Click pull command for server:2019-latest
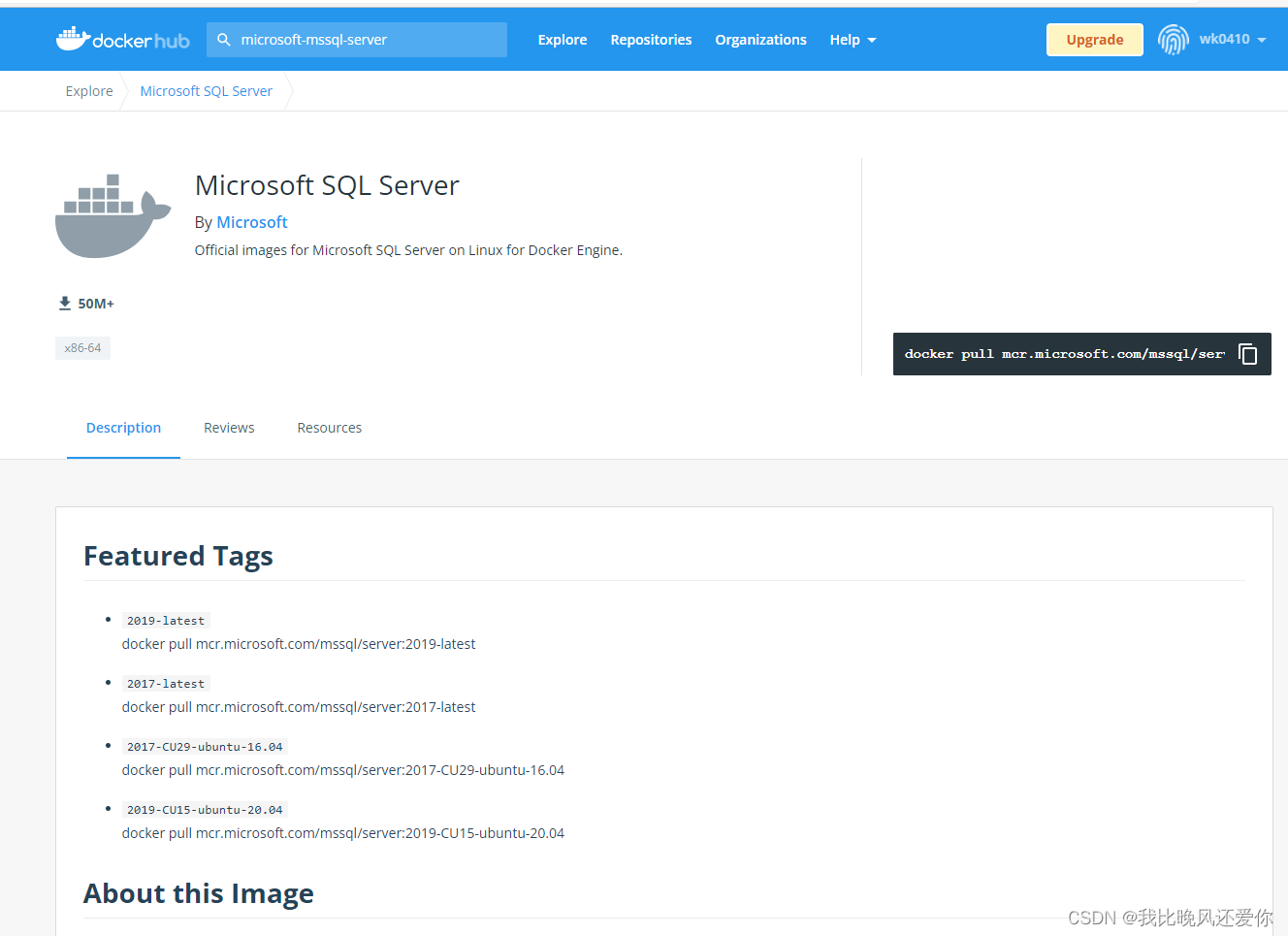The image size is (1288, 936). 299,644
